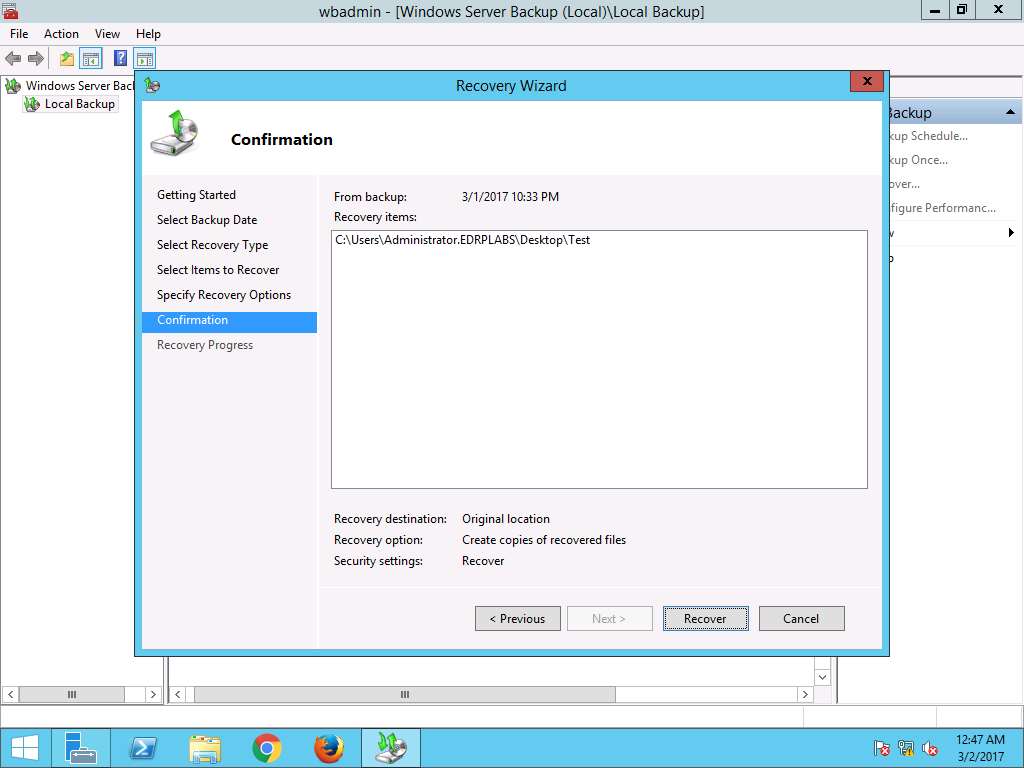Click the Up One Level folder icon
This screenshot has height=768, width=1024.
(67, 59)
